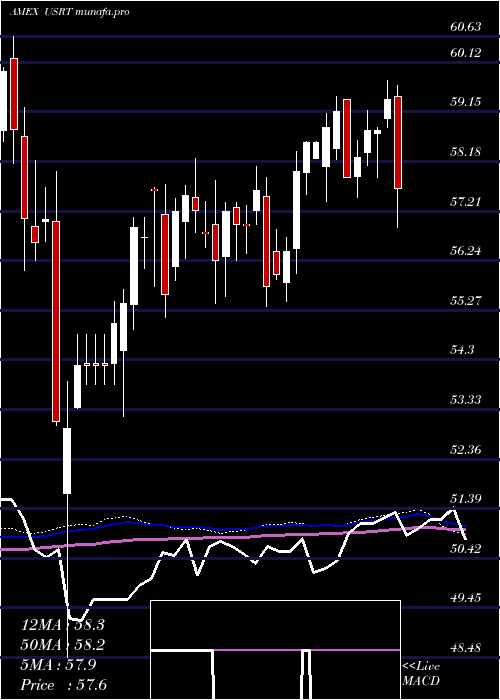
Task: Select the 52.36 price axis label
Action: click(466, 450)
